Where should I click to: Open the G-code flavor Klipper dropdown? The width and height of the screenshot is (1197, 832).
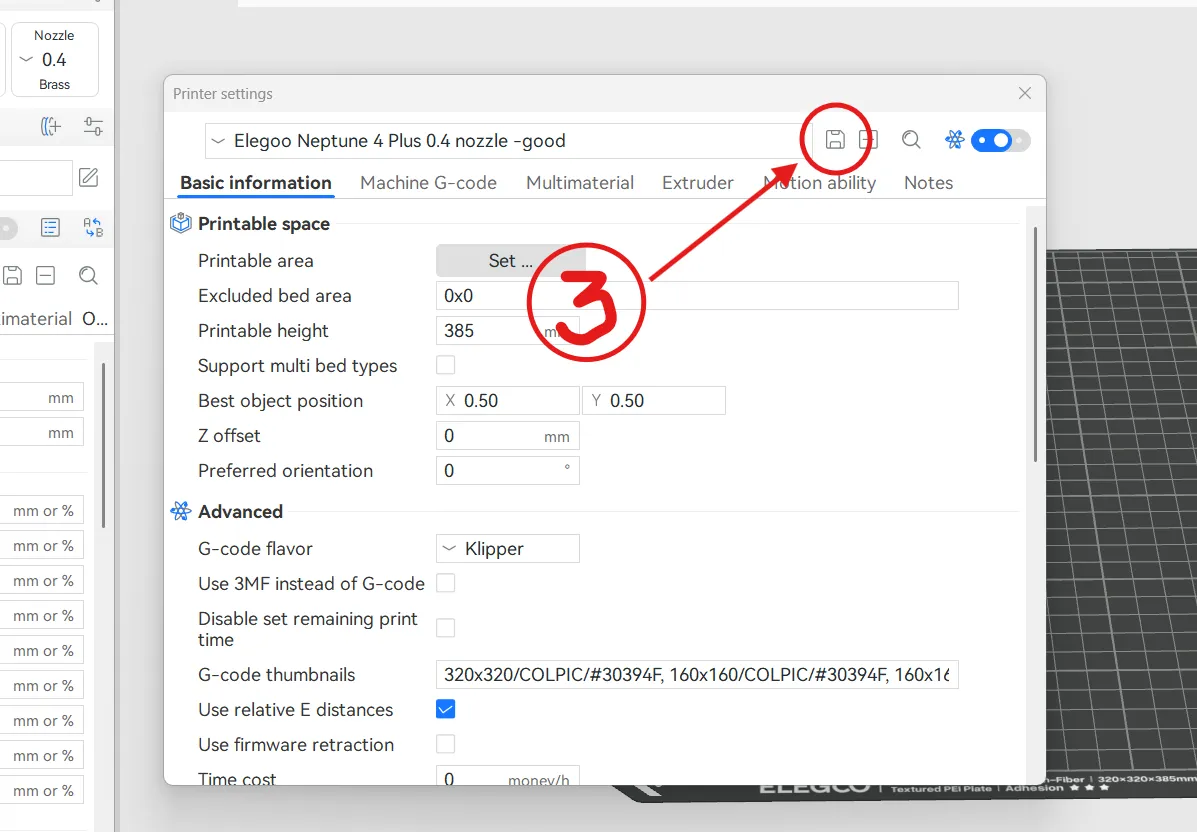[x=508, y=549]
